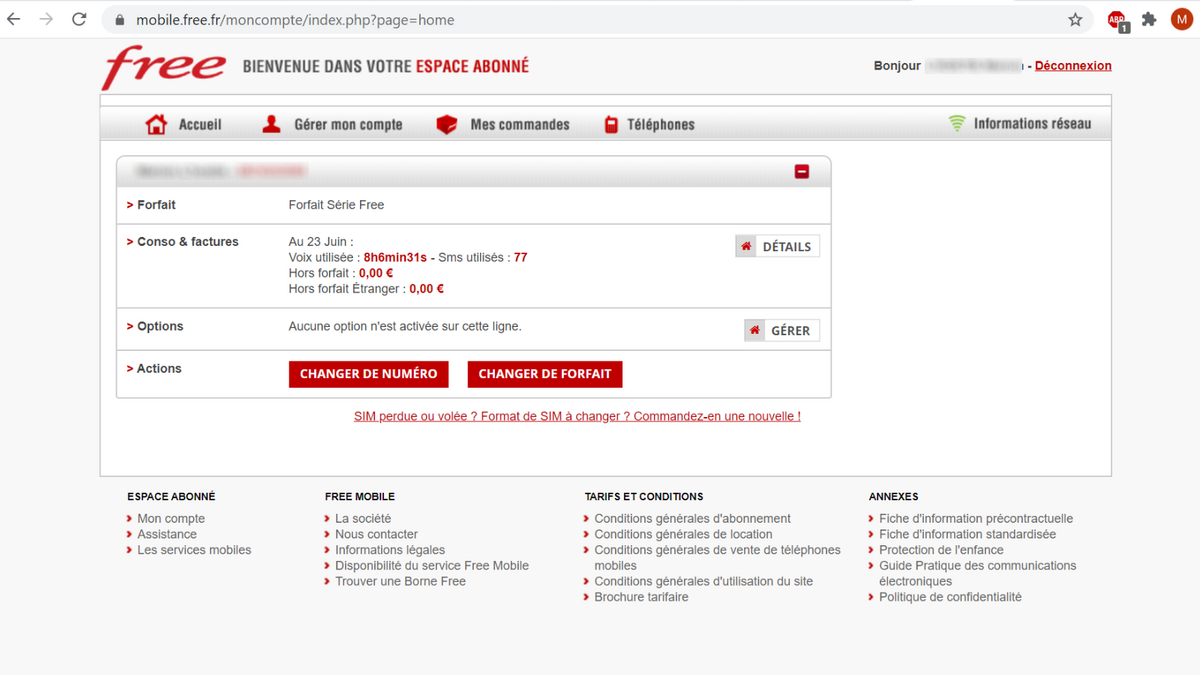Click the browser forward arrow
This screenshot has height=675, width=1200.
click(x=46, y=19)
